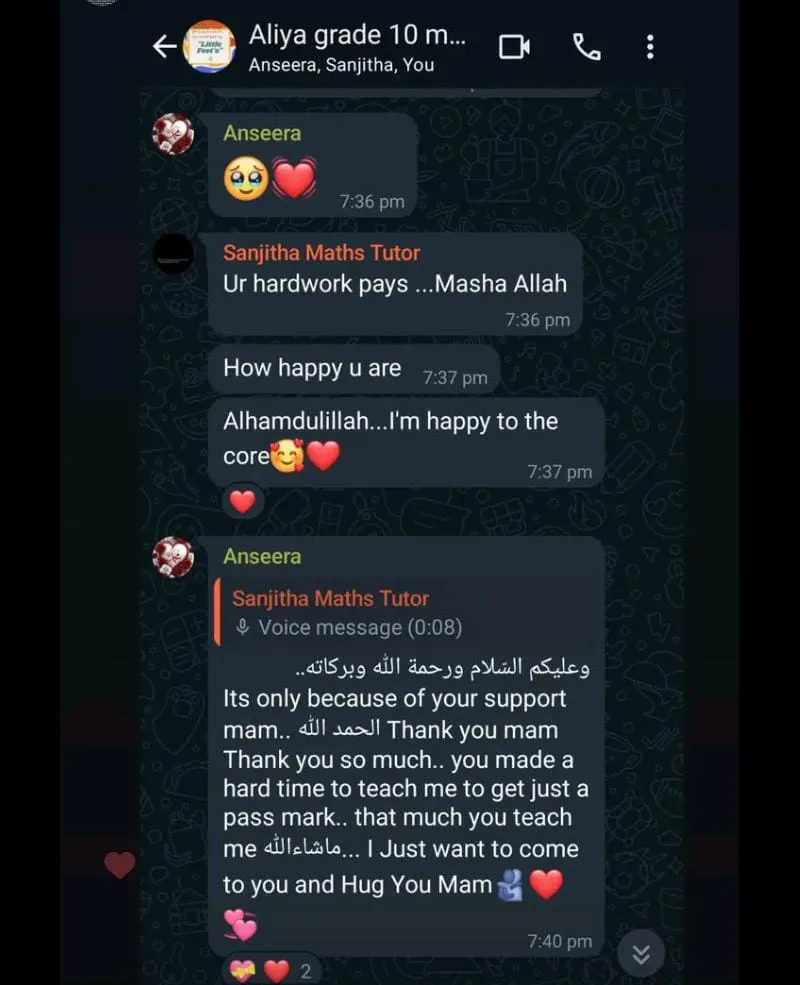Tap the Anseera sender name on emoji message
Viewport: 800px width, 985px height.
tap(262, 133)
